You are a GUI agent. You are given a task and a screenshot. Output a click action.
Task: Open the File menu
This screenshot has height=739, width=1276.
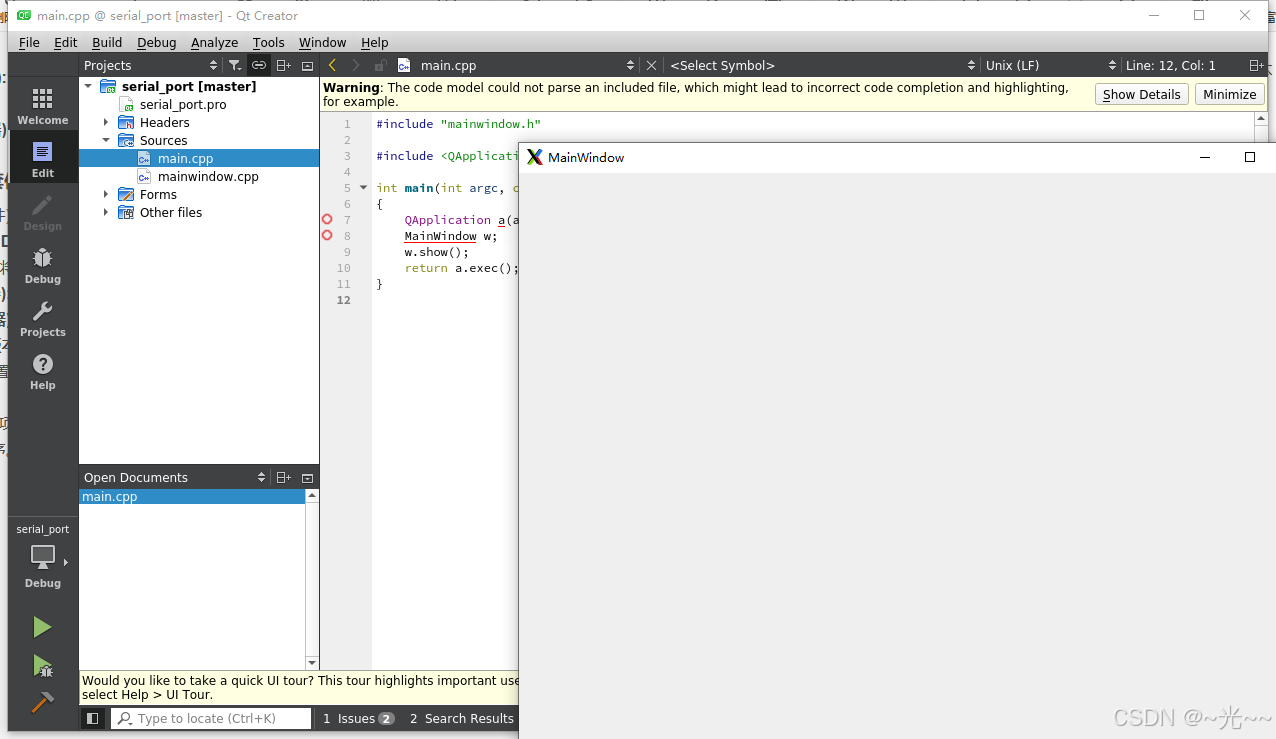29,42
